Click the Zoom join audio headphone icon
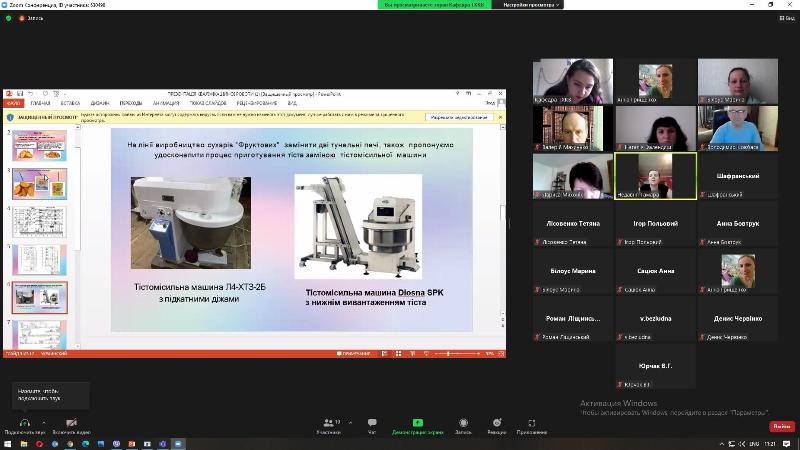Image resolution: width=800 pixels, height=450 pixels. (x=24, y=423)
